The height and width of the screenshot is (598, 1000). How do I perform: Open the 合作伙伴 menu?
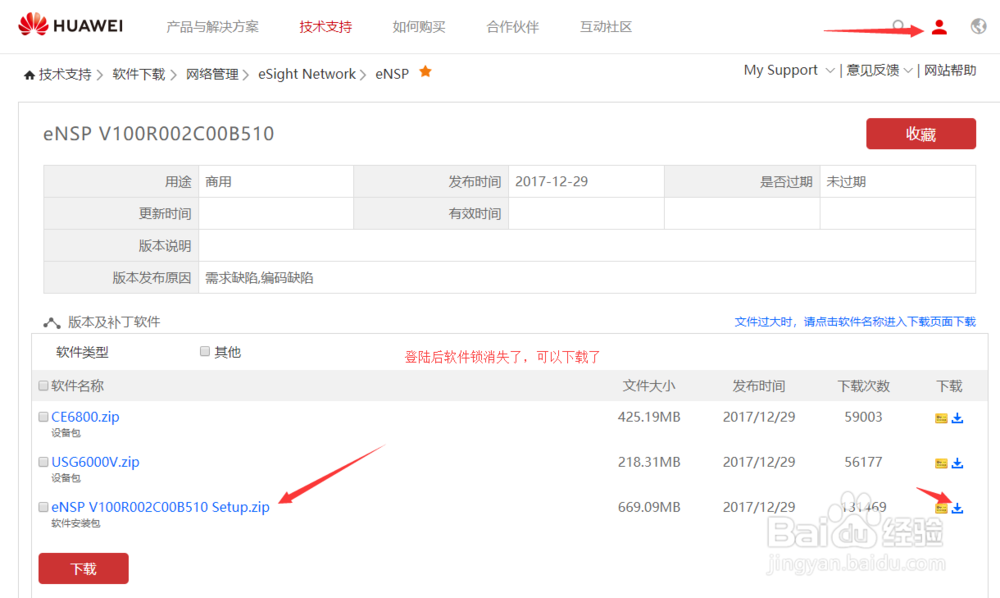512,27
